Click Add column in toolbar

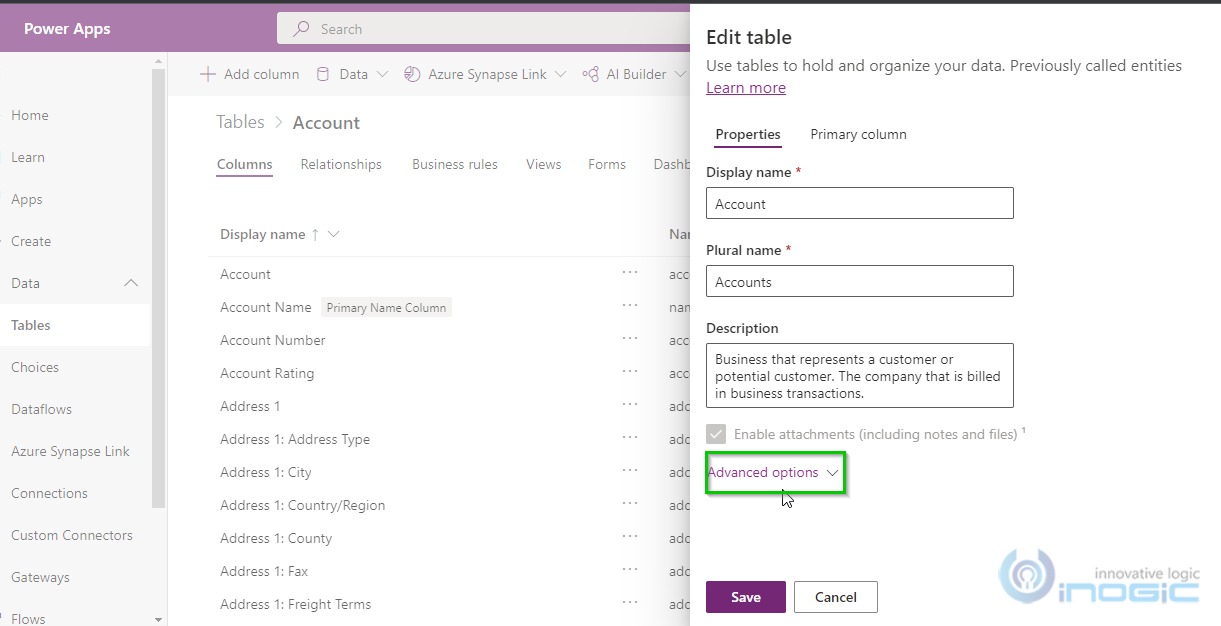pos(250,74)
